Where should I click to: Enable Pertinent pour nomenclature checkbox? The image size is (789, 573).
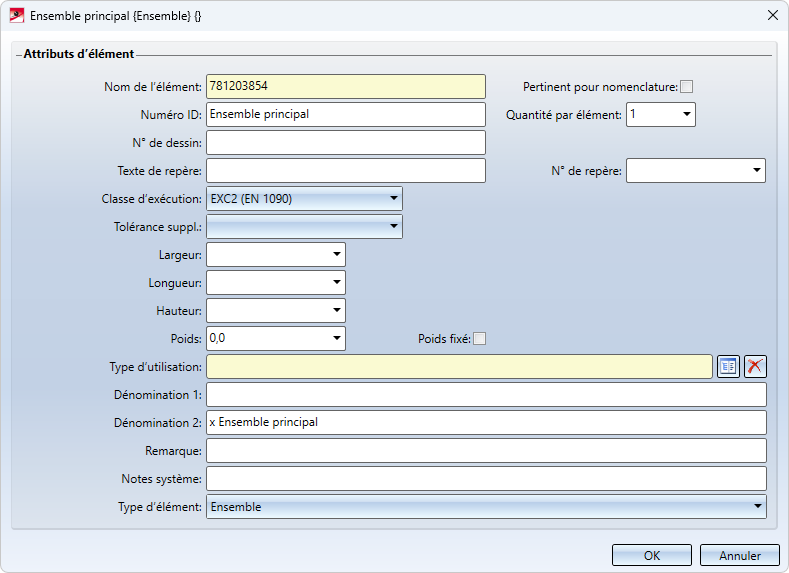tap(686, 87)
